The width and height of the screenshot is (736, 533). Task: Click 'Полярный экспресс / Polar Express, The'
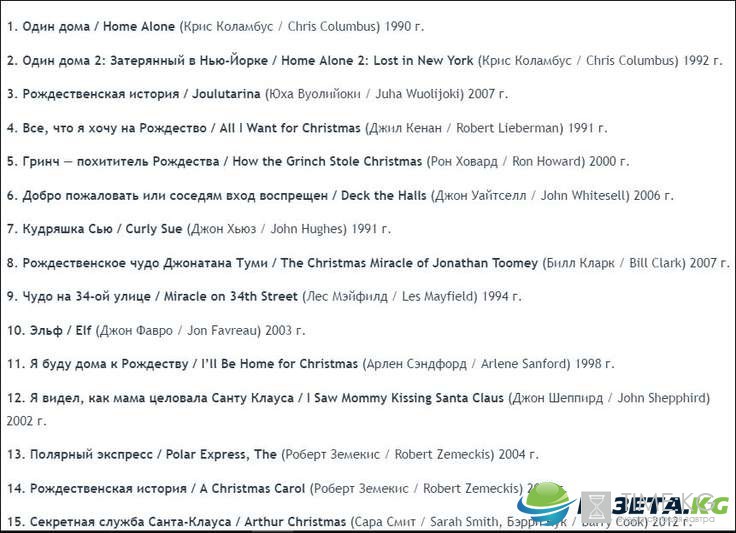pyautogui.click(x=153, y=454)
